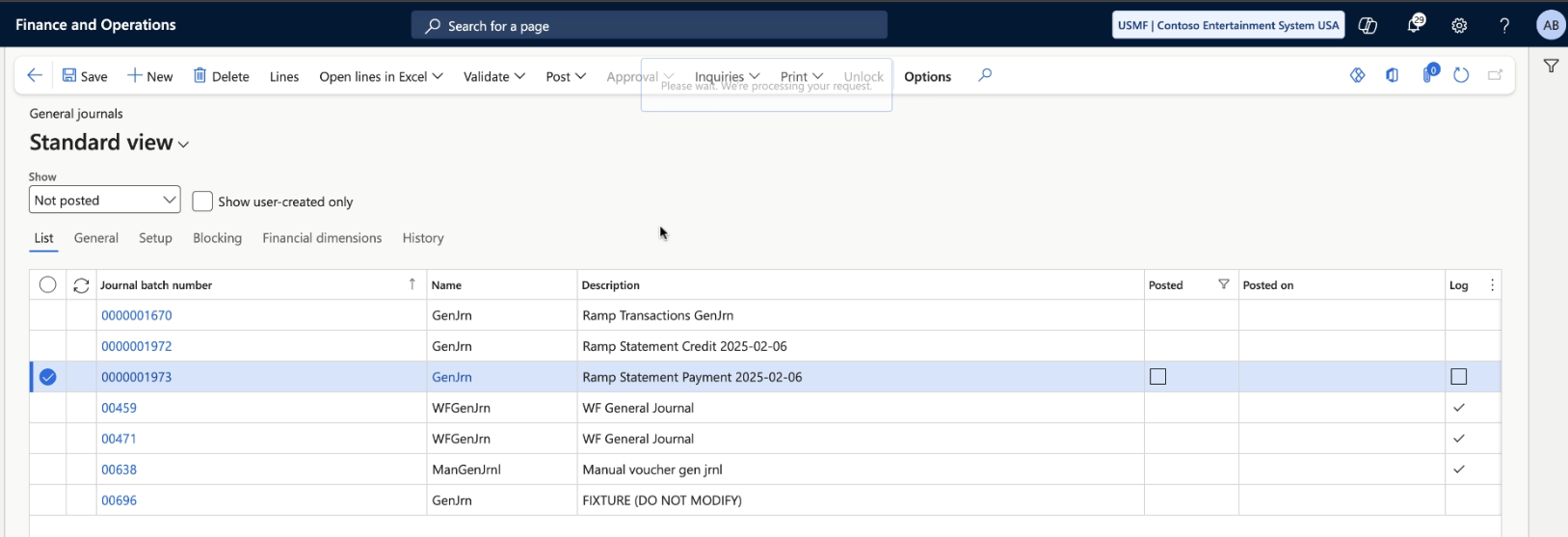
Task: Switch to the Financial dimensions tab
Action: (x=322, y=238)
